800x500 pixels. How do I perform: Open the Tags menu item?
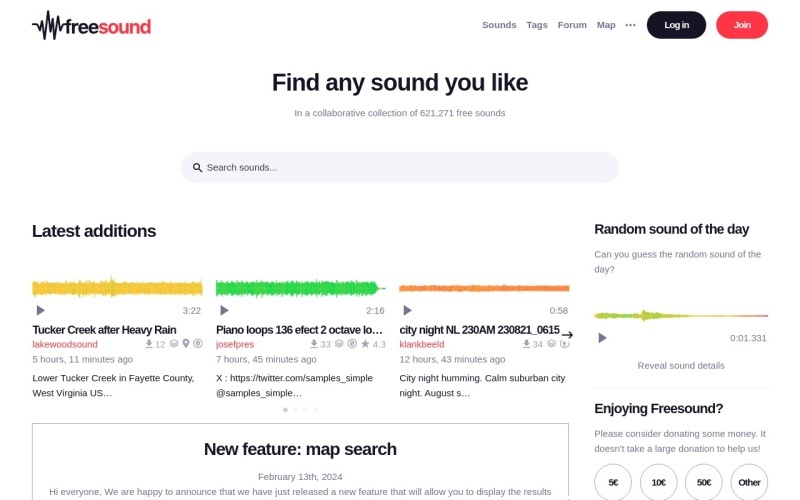(537, 25)
